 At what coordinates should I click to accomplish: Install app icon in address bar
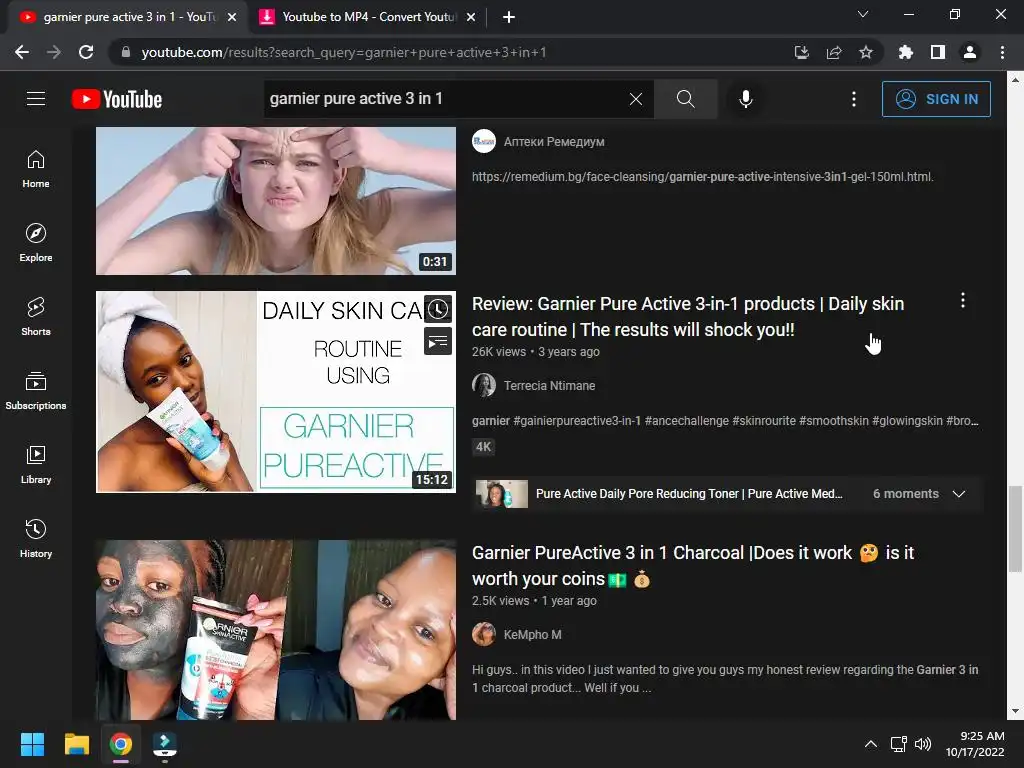[802, 52]
